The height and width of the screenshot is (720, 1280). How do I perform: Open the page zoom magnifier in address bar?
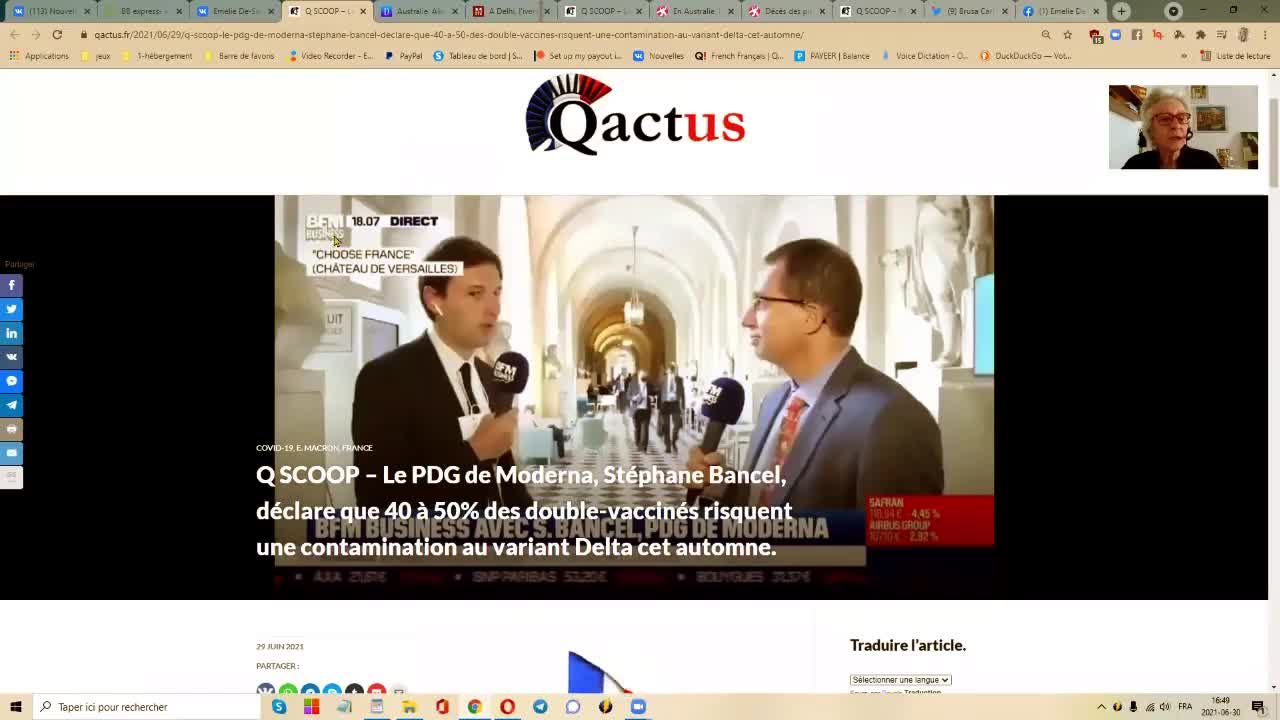point(1046,34)
